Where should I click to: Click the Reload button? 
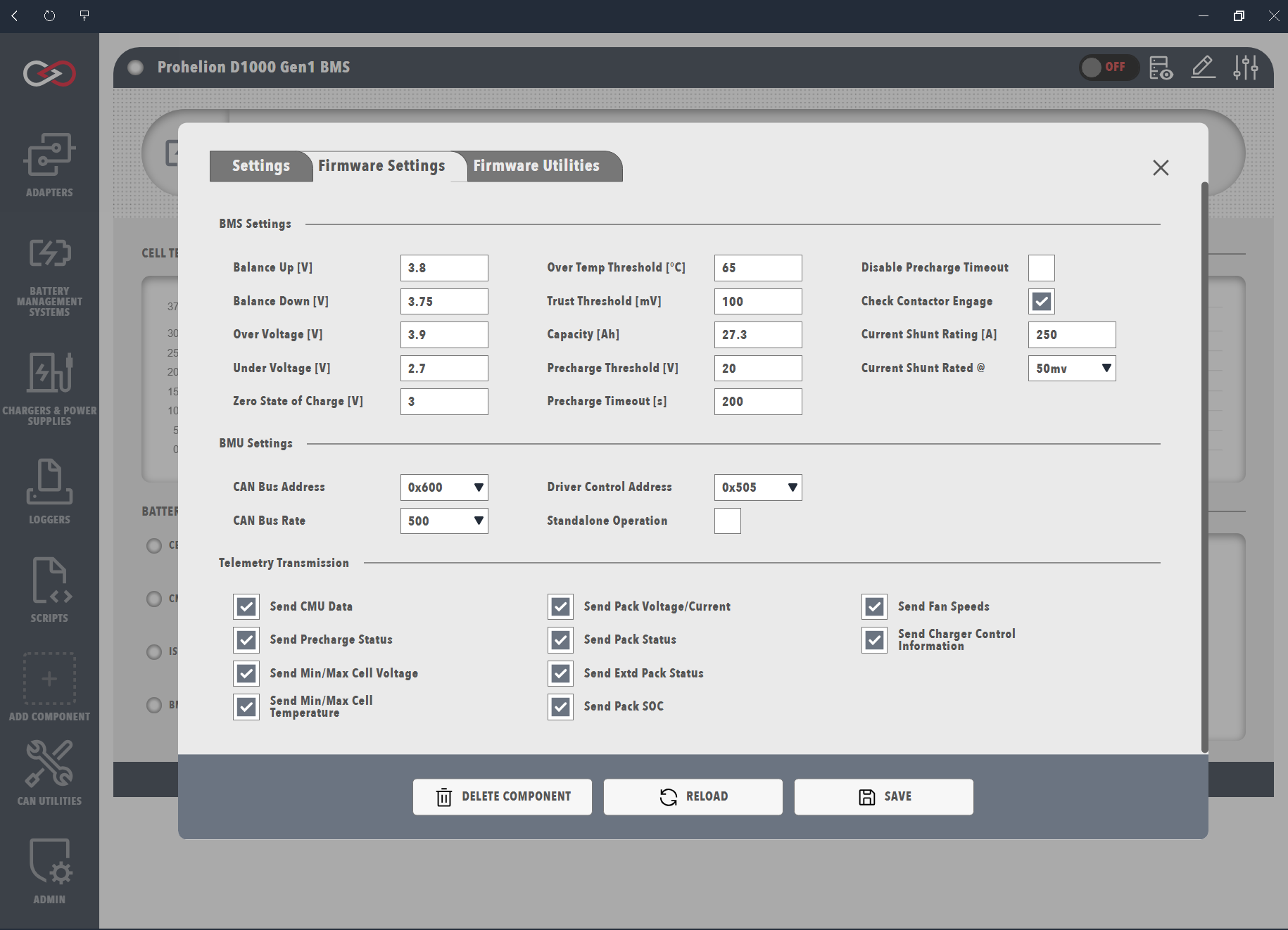693,796
